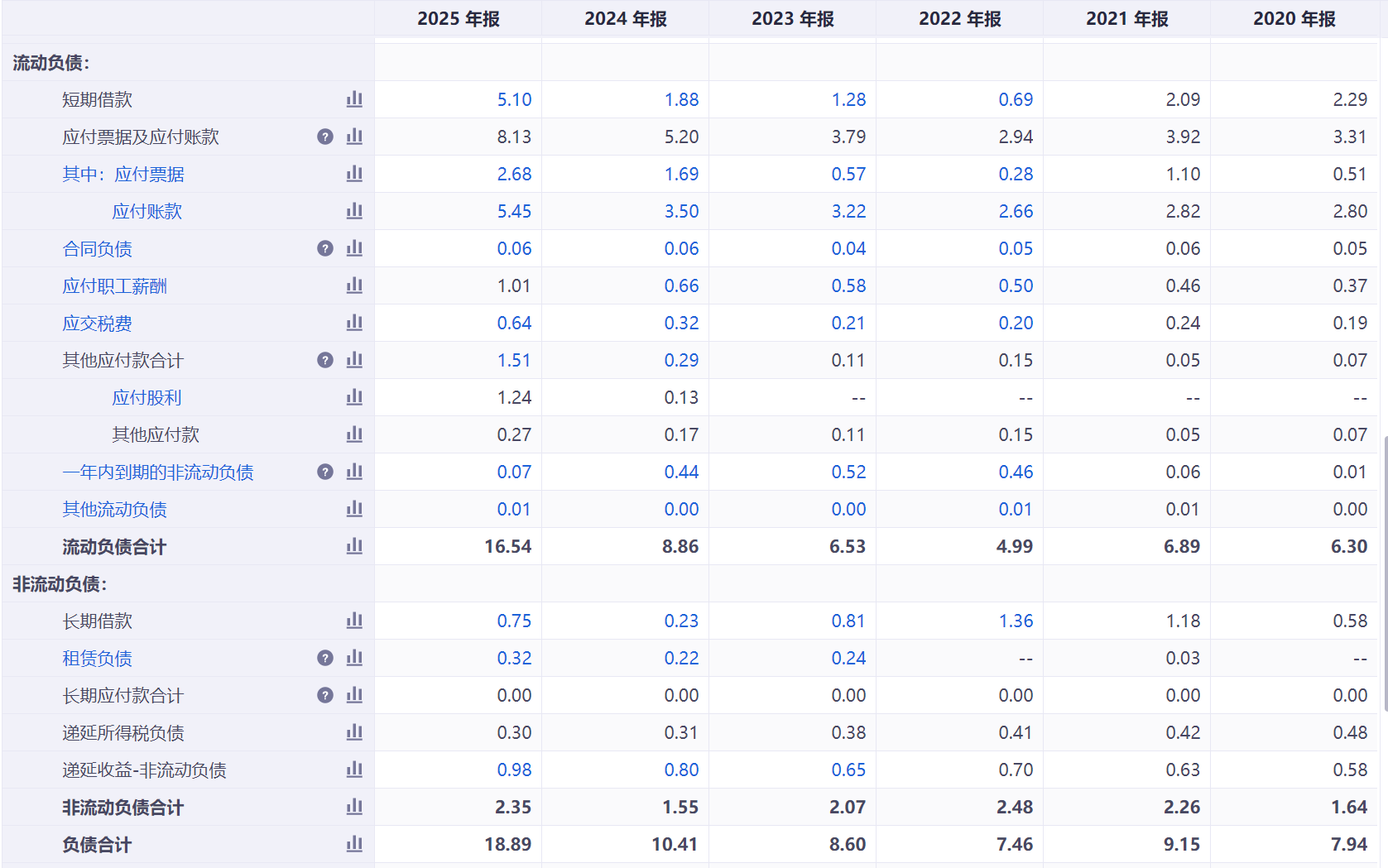Select the 2020 年报 column header
This screenshot has width=1388, height=868.
point(1294,19)
